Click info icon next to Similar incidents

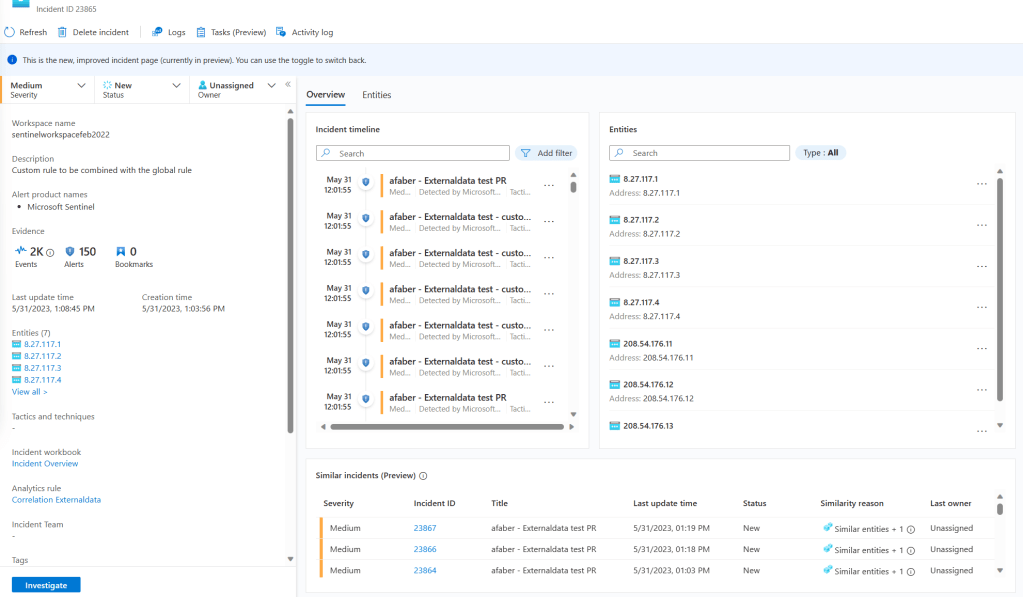pos(424,476)
